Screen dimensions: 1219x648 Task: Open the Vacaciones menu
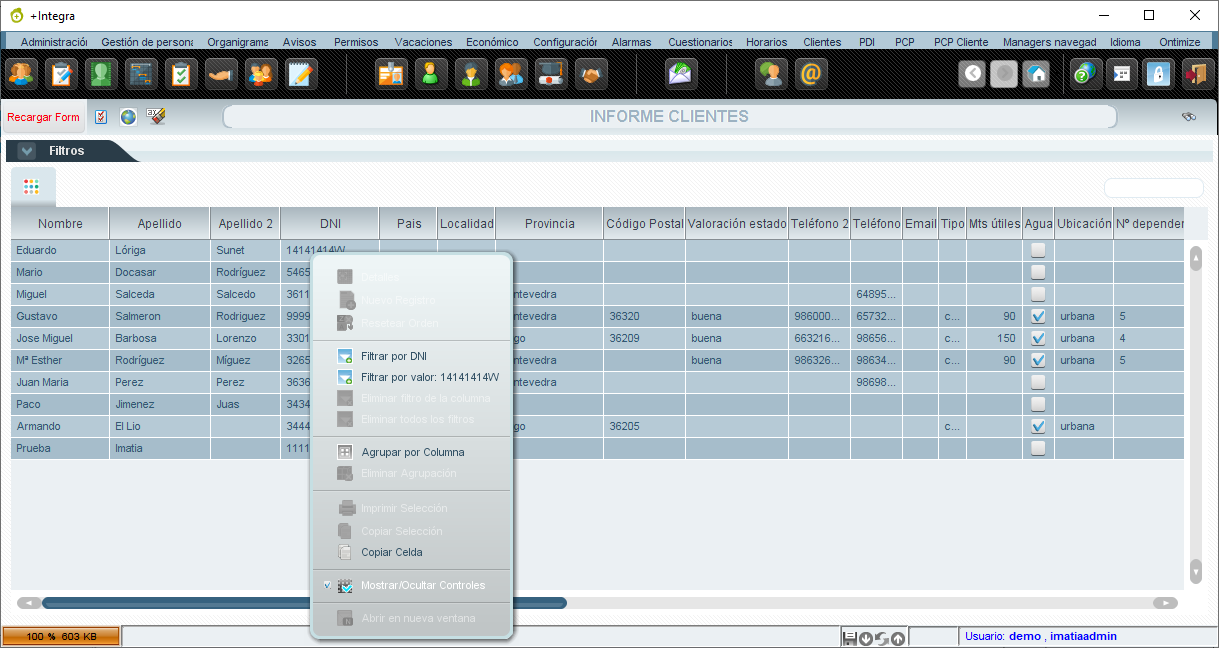423,42
